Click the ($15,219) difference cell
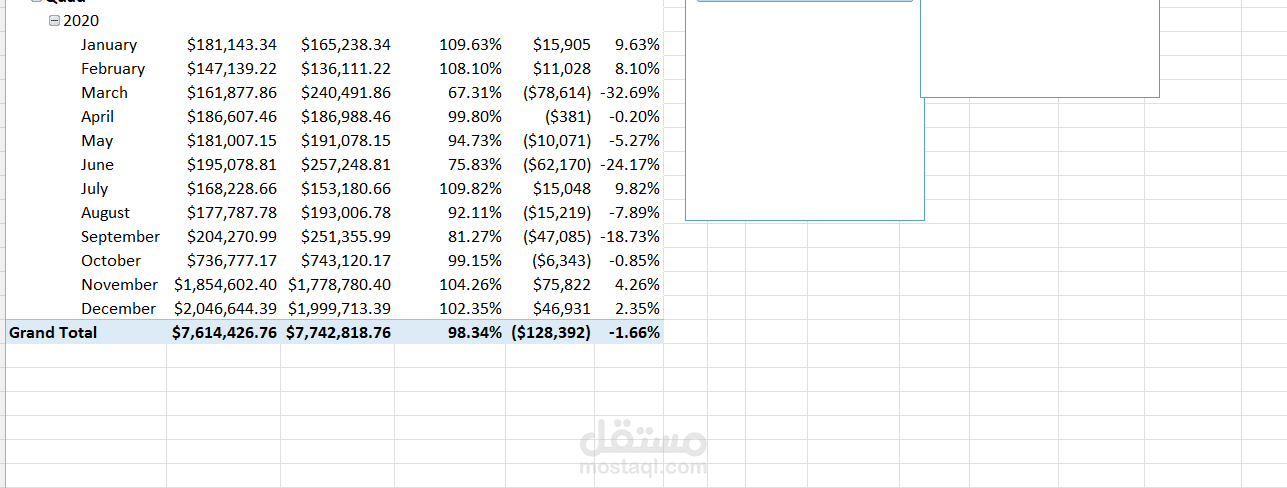 pos(557,213)
